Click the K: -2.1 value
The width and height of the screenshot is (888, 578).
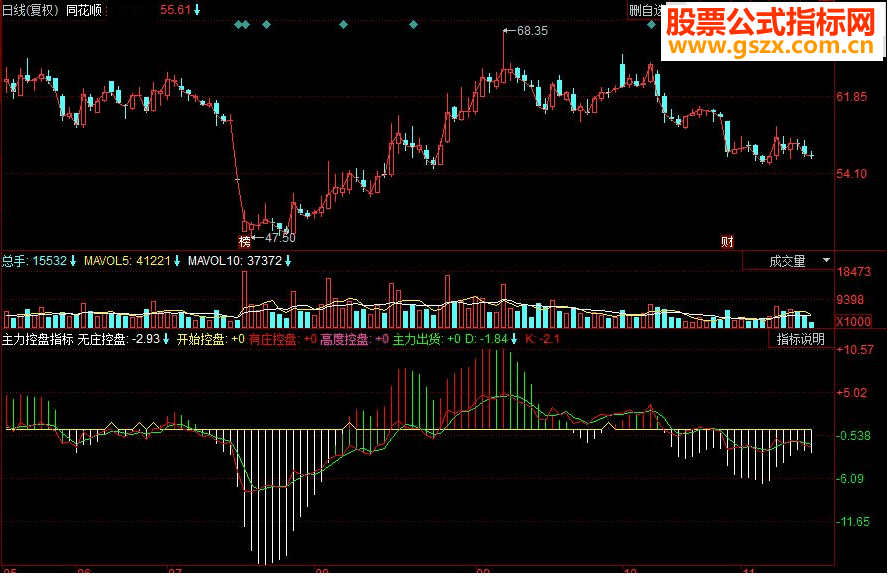click(x=542, y=339)
